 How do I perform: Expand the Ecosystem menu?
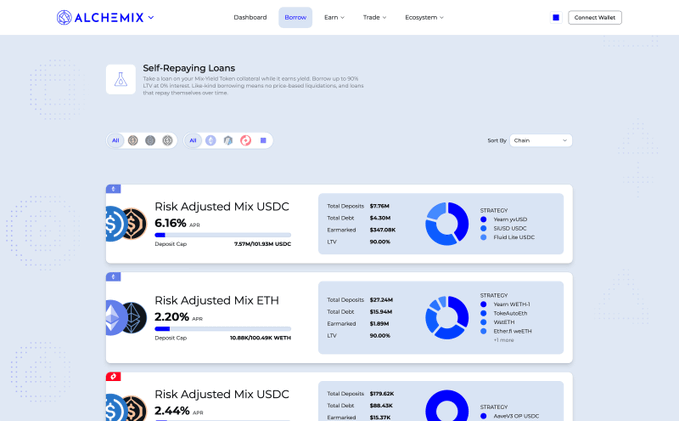(x=424, y=17)
